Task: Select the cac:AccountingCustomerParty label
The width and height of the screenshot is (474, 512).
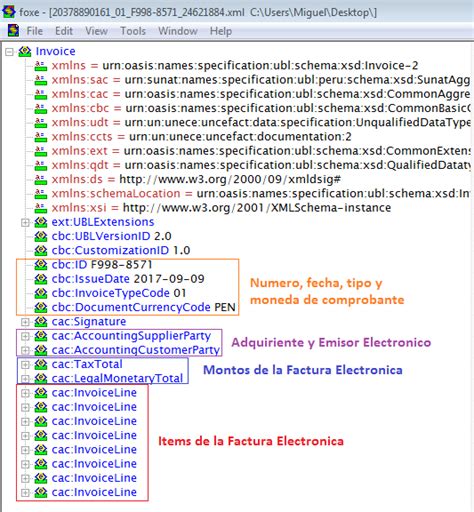Action: 135,350
